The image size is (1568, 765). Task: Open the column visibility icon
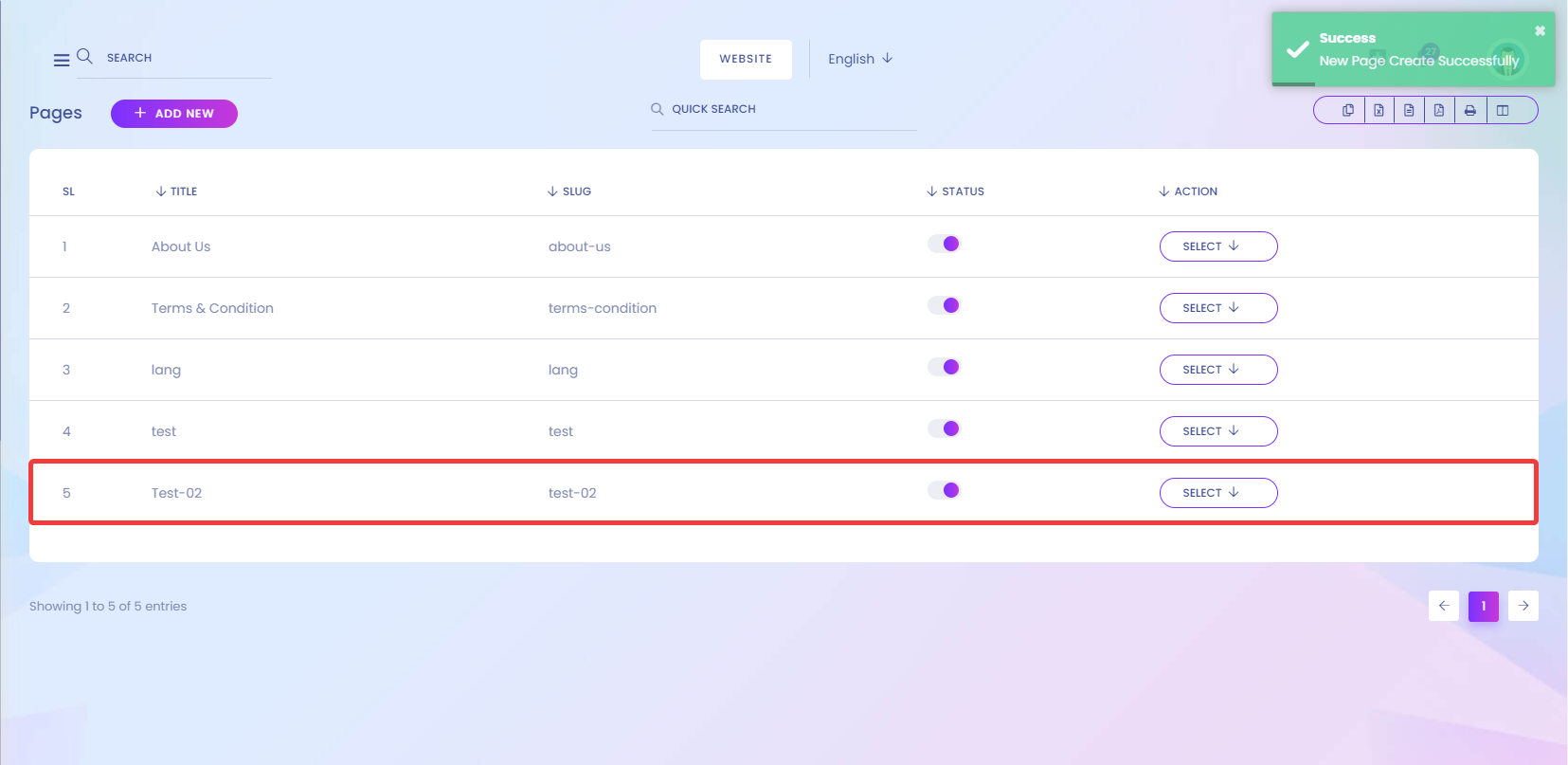pos(1503,111)
